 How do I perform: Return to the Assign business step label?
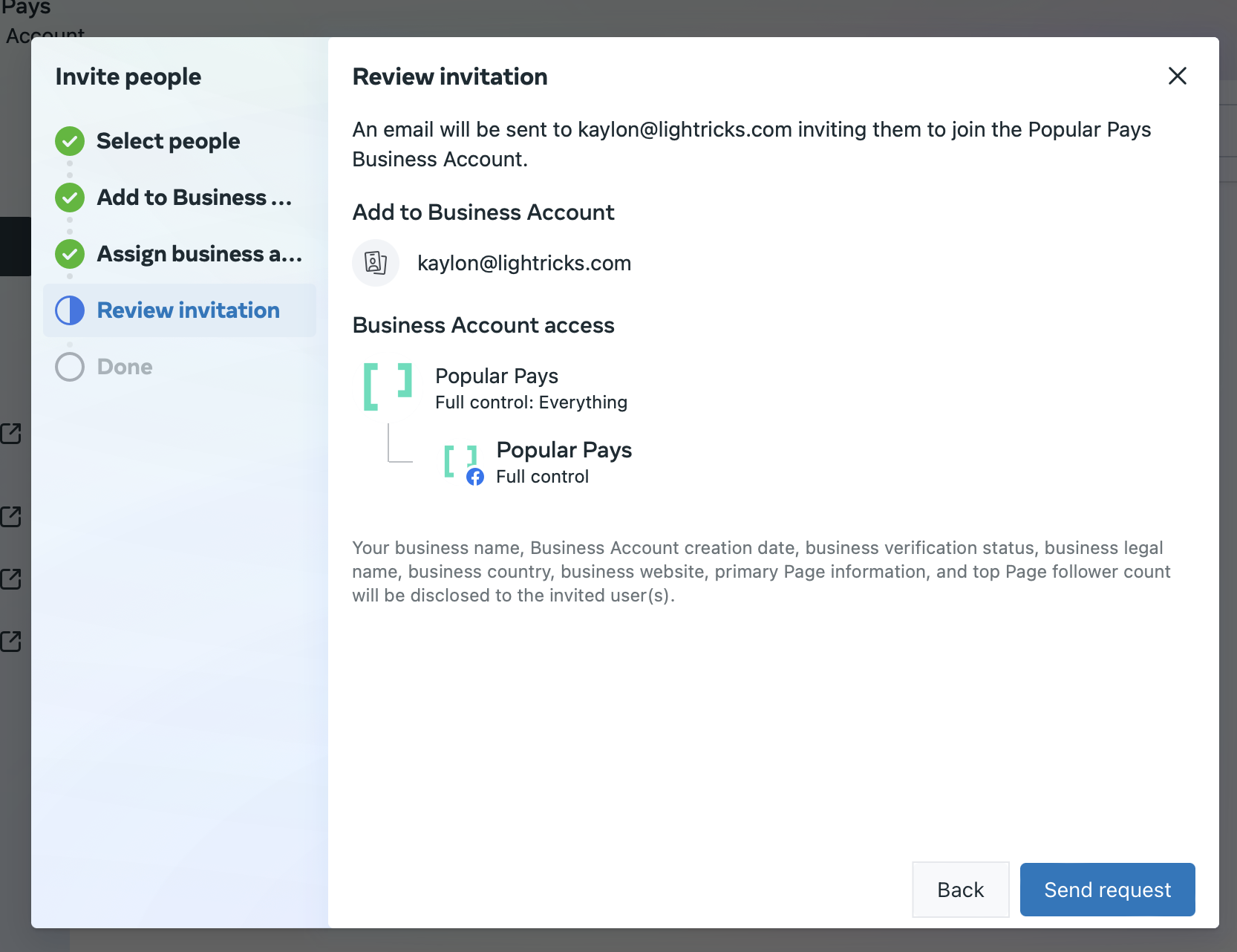coord(199,254)
